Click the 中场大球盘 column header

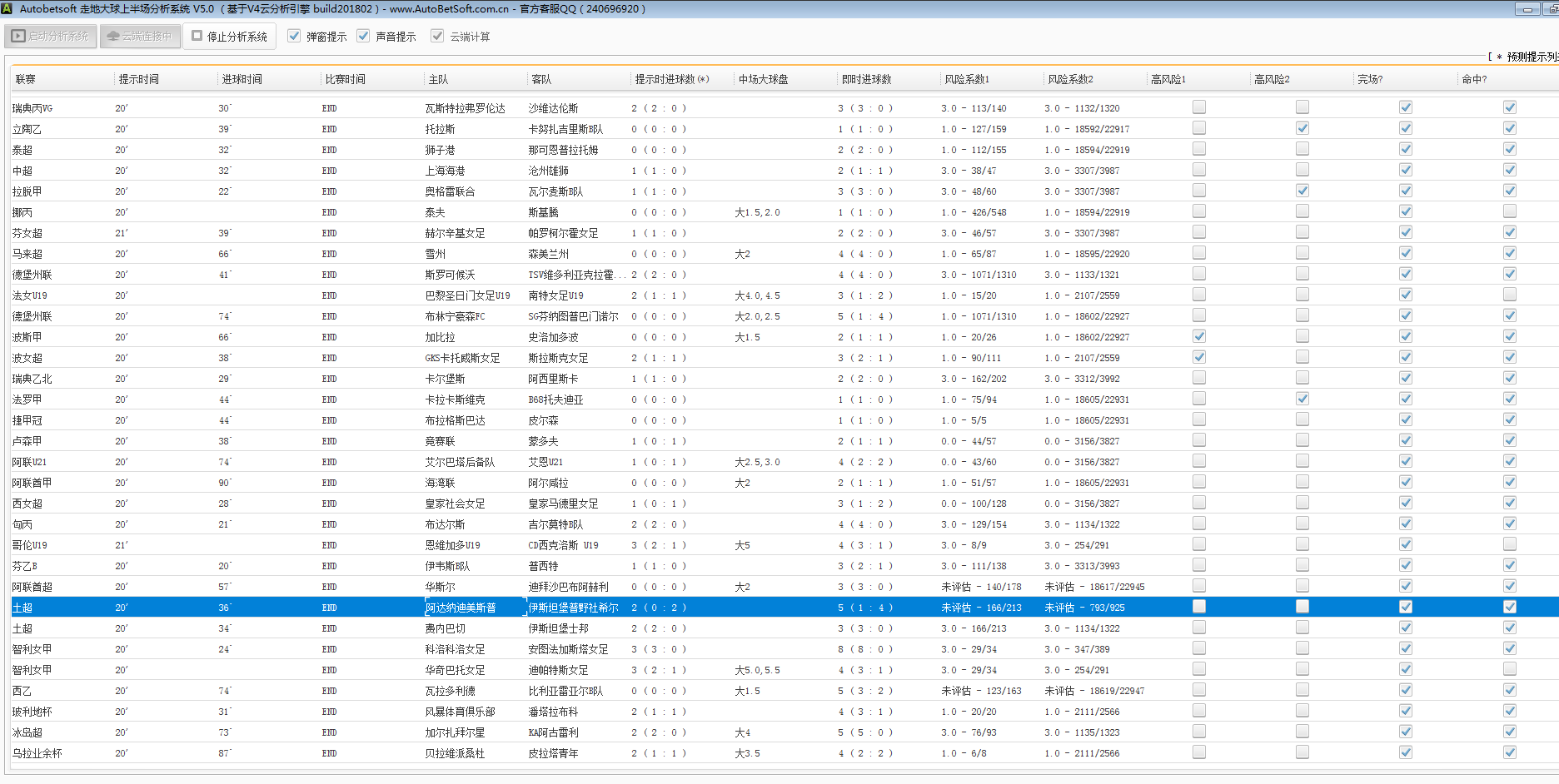(763, 79)
